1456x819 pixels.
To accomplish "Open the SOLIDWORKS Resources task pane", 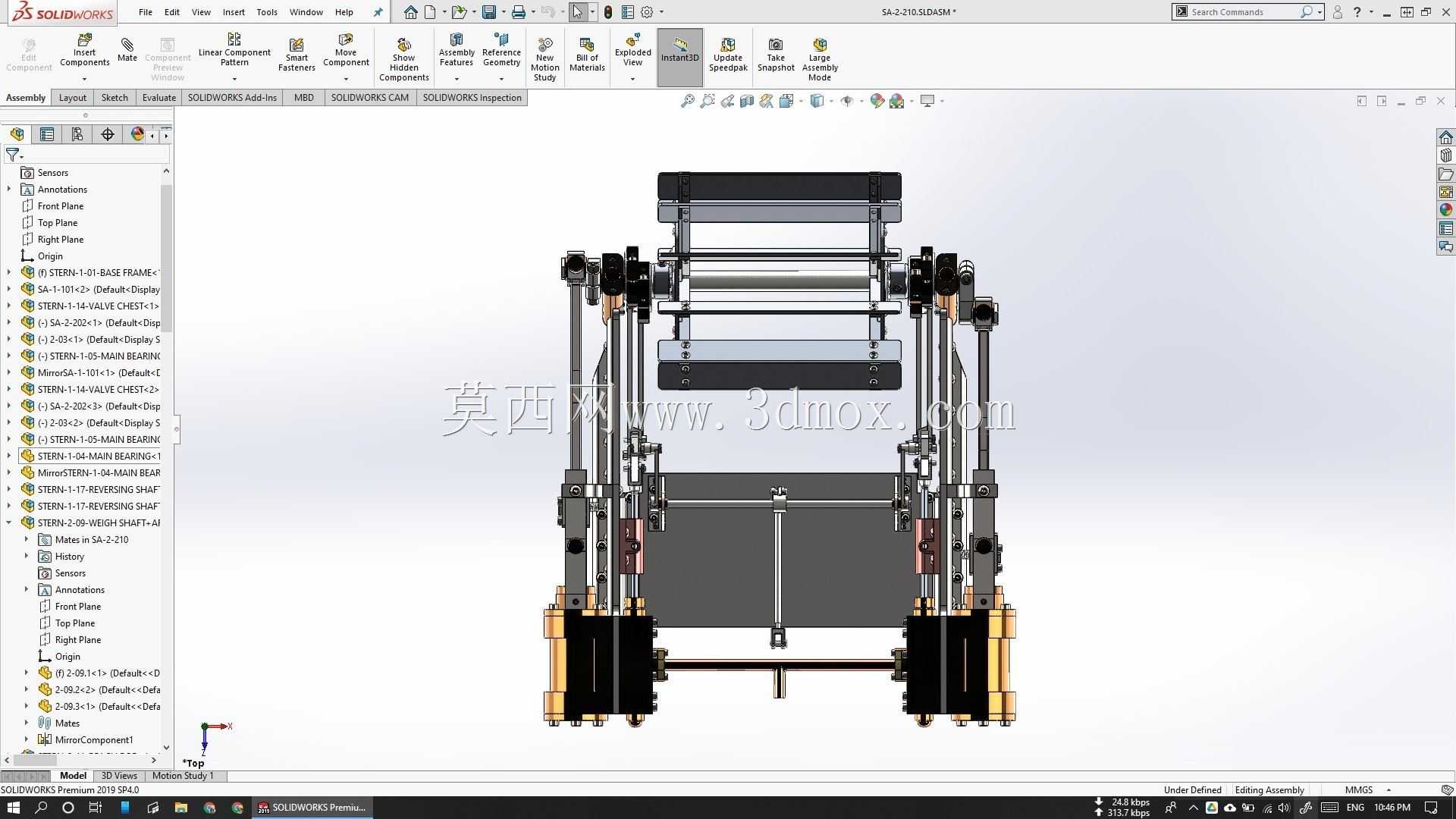I will (1446, 137).
